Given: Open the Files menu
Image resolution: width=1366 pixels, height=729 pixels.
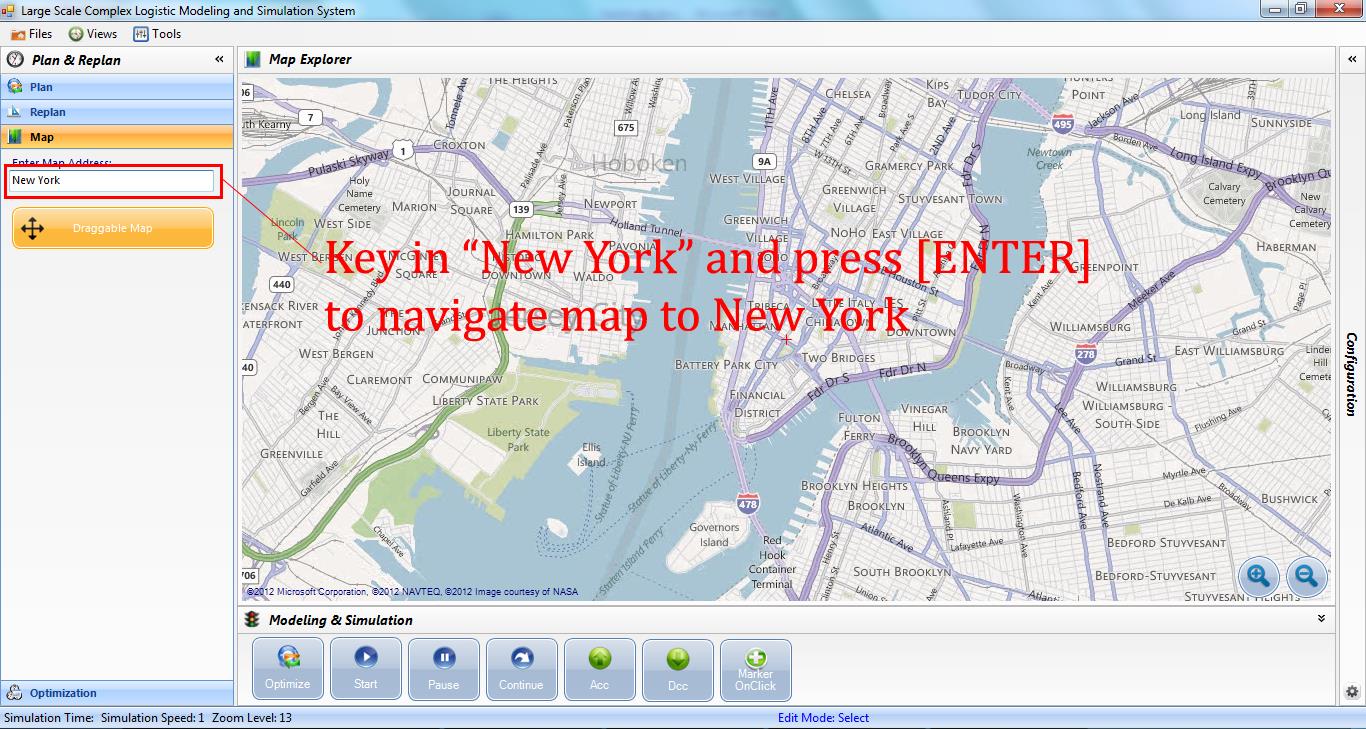Looking at the screenshot, I should (33, 33).
